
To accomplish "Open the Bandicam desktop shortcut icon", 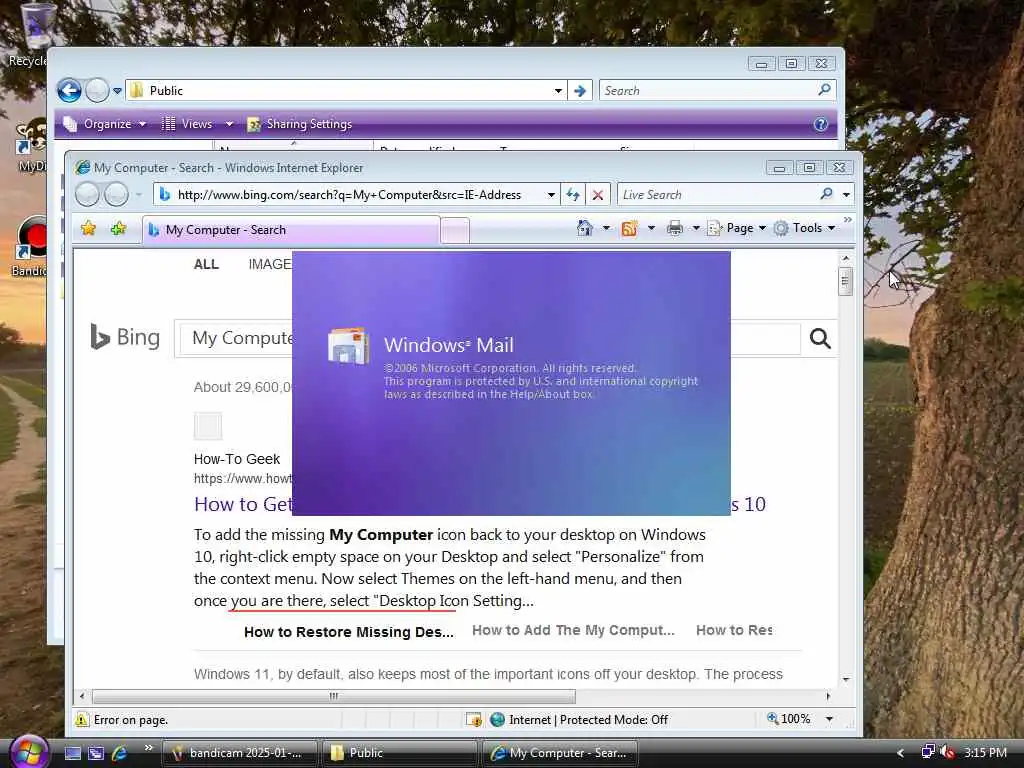I will pos(30,245).
